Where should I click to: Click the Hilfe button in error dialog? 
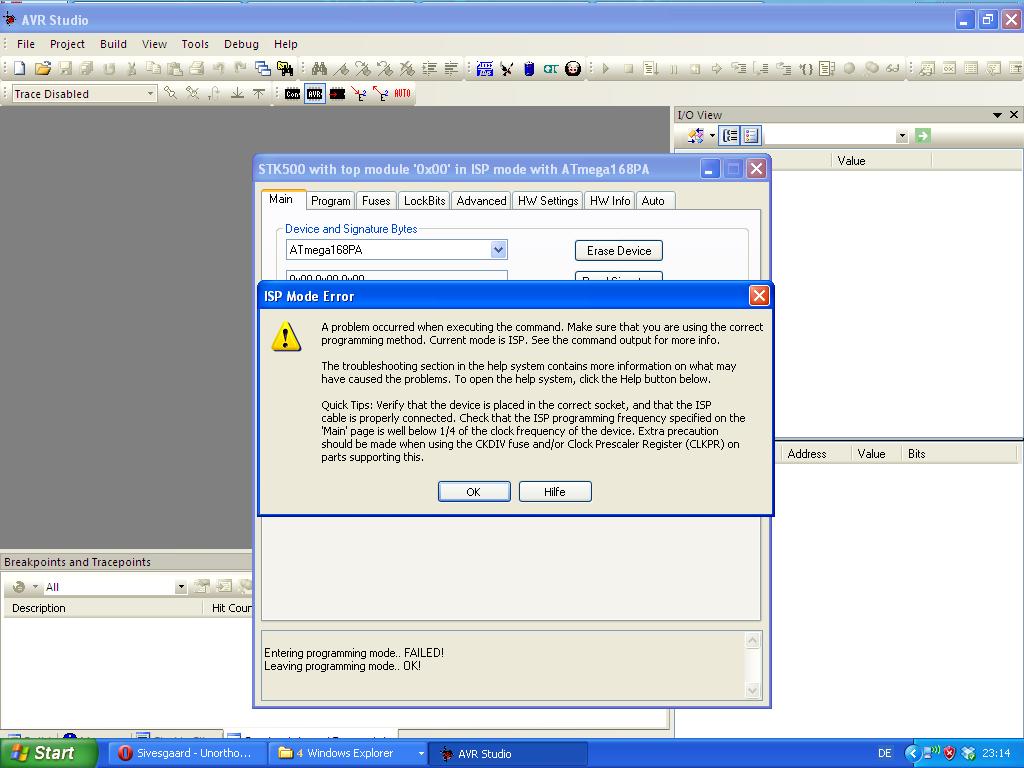(x=555, y=492)
